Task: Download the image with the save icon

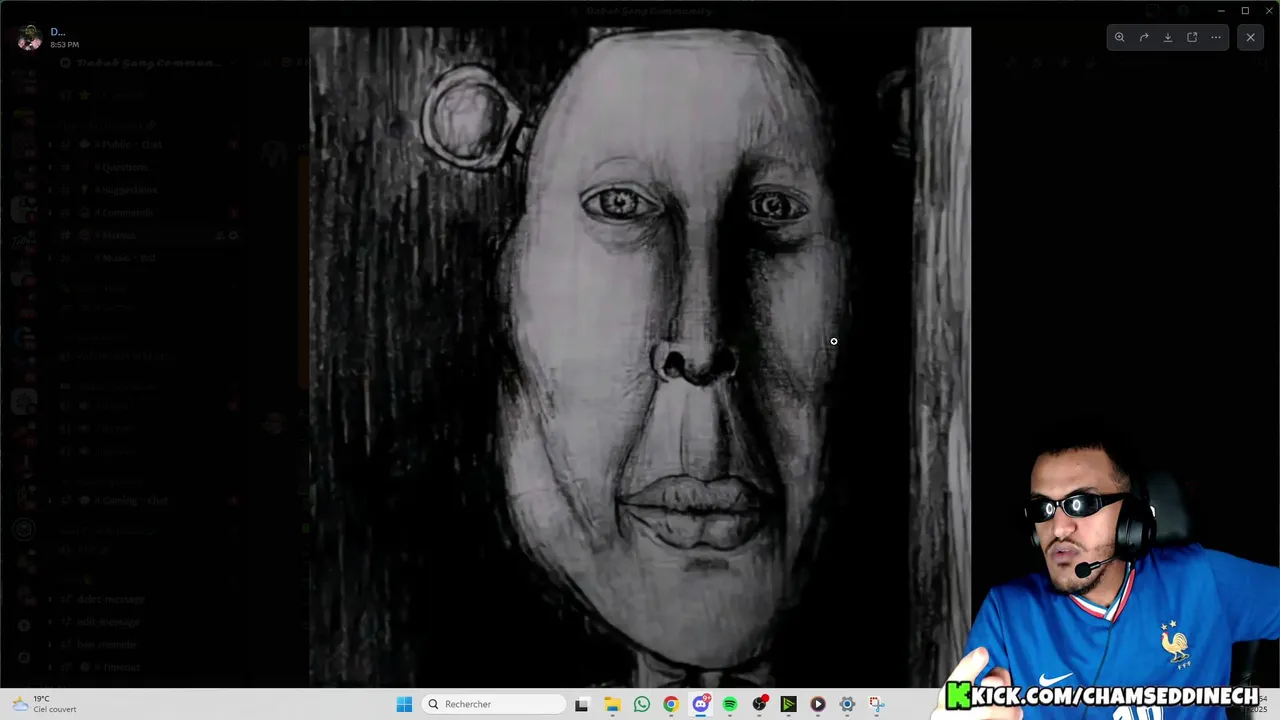Action: 1168,38
